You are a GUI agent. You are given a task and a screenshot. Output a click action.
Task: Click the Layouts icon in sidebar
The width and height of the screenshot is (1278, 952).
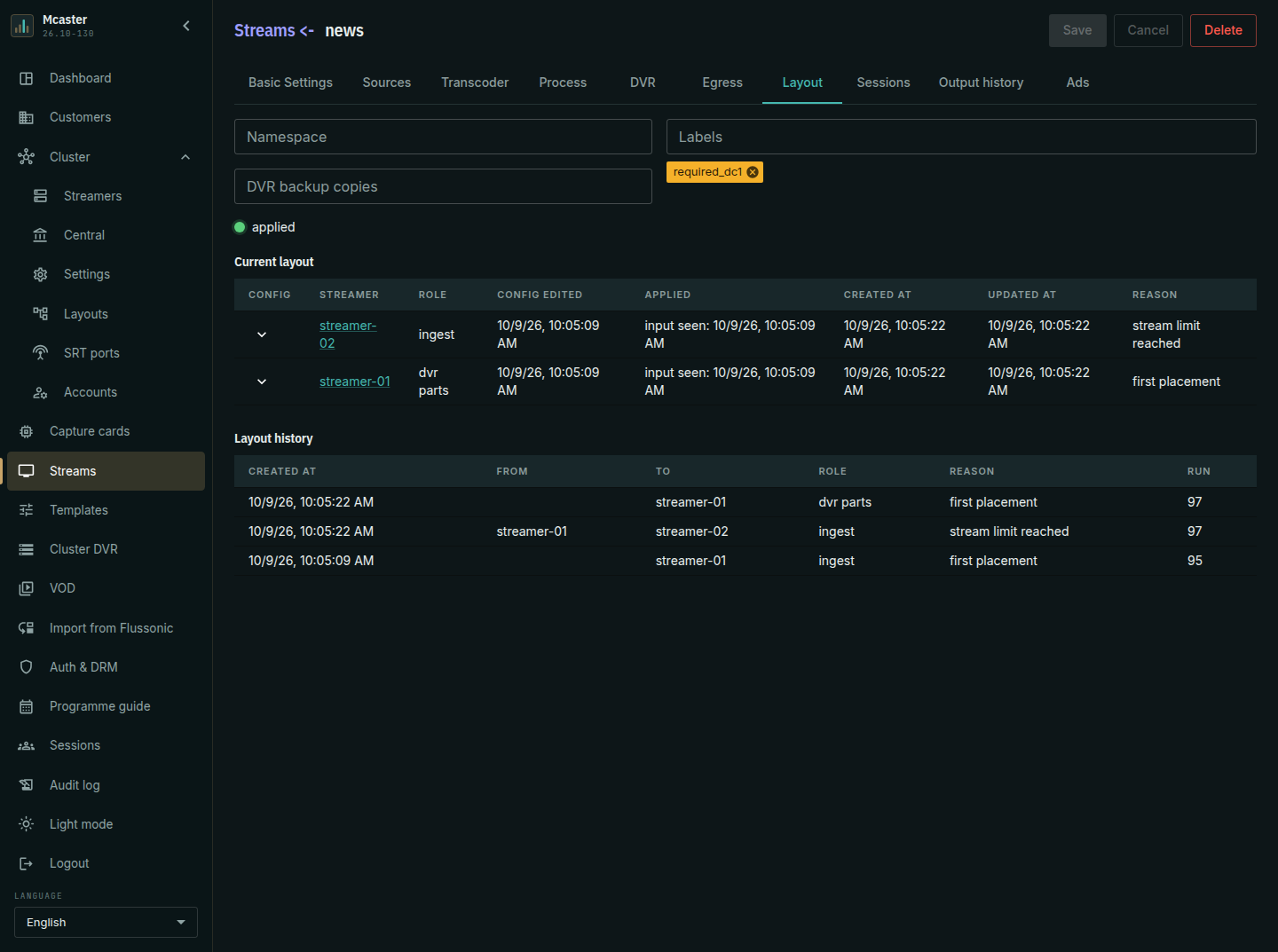[x=40, y=313]
